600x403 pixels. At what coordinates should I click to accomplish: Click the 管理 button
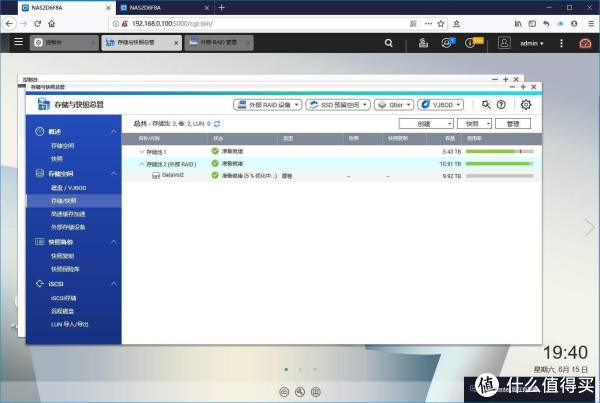tap(513, 123)
